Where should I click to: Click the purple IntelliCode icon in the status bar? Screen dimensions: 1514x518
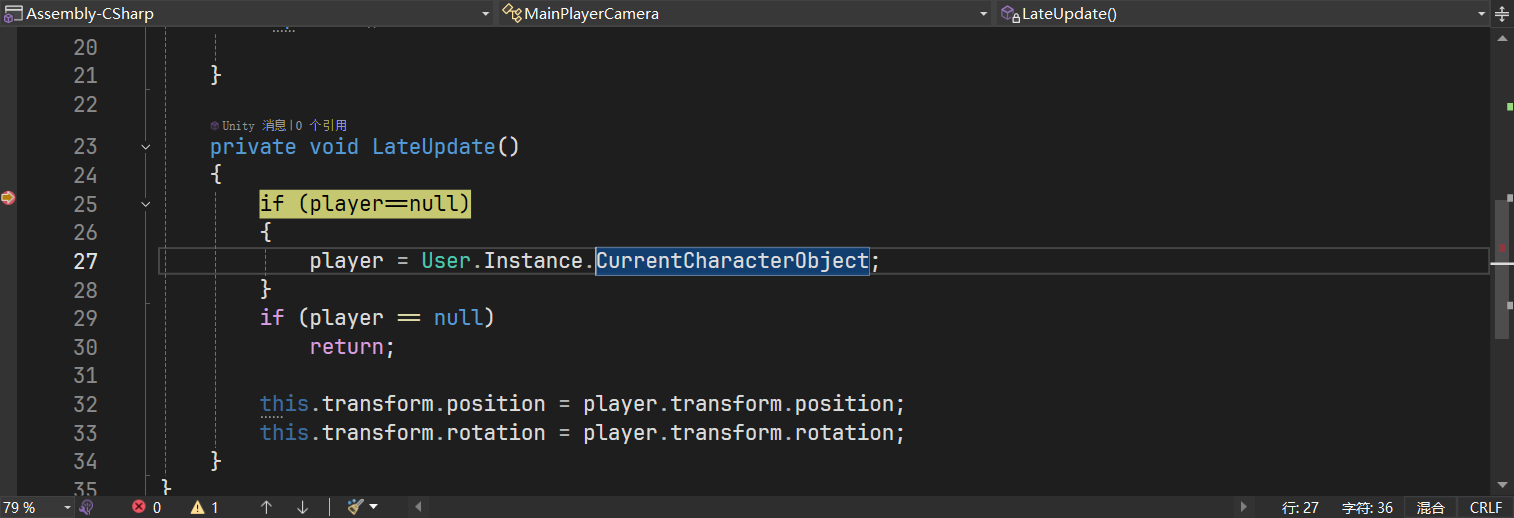pos(86,507)
